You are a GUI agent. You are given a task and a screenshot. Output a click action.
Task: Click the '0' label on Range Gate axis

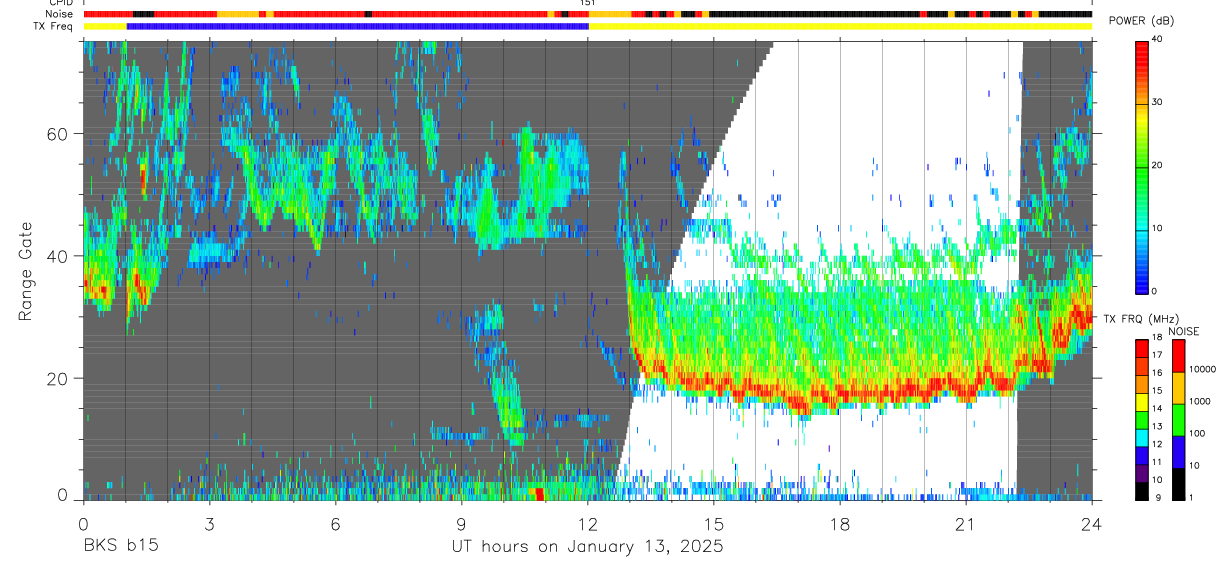pyautogui.click(x=64, y=496)
